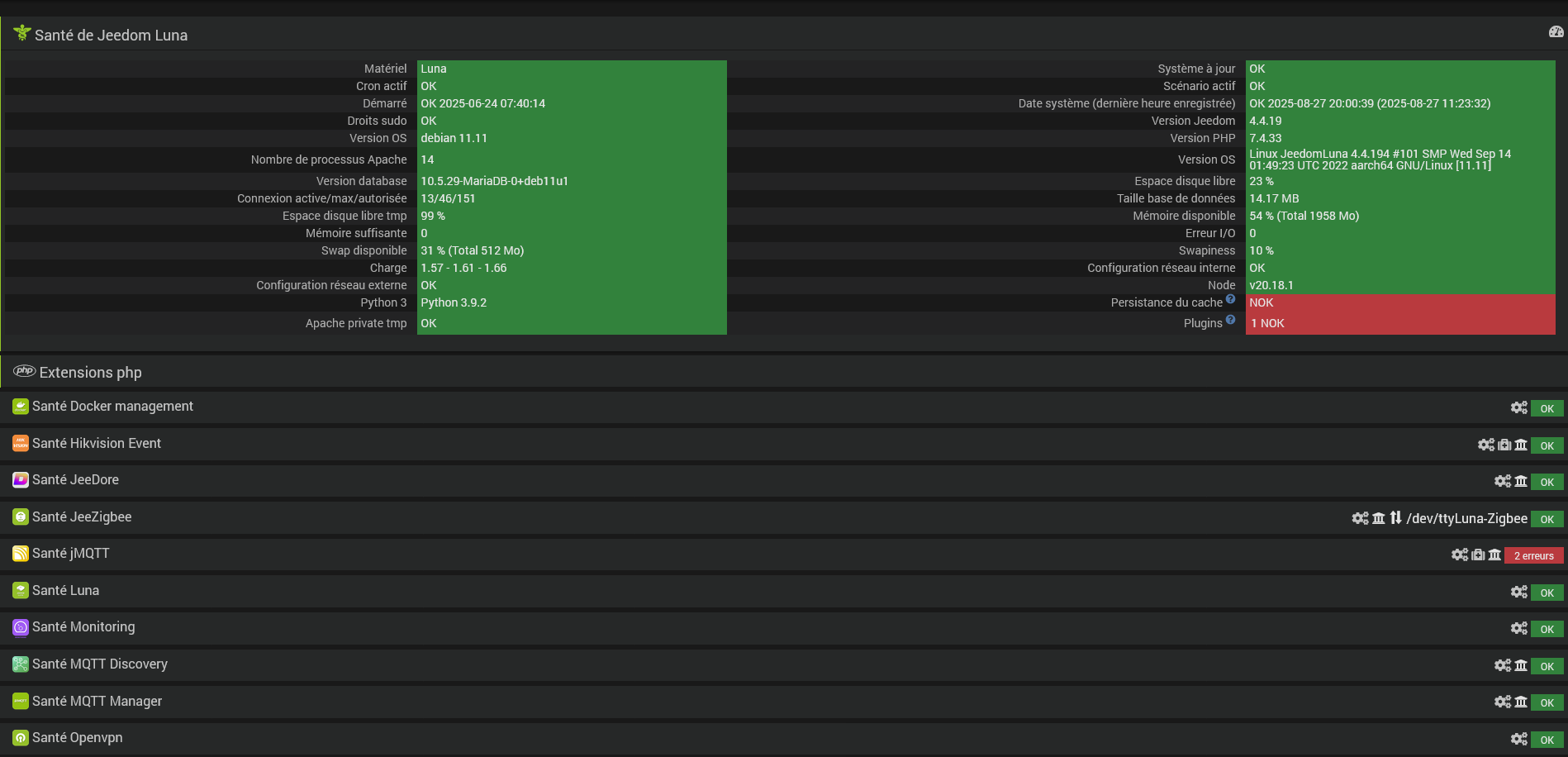Click the Jeedom logo beside the Santé title

pyautogui.click(x=21, y=34)
